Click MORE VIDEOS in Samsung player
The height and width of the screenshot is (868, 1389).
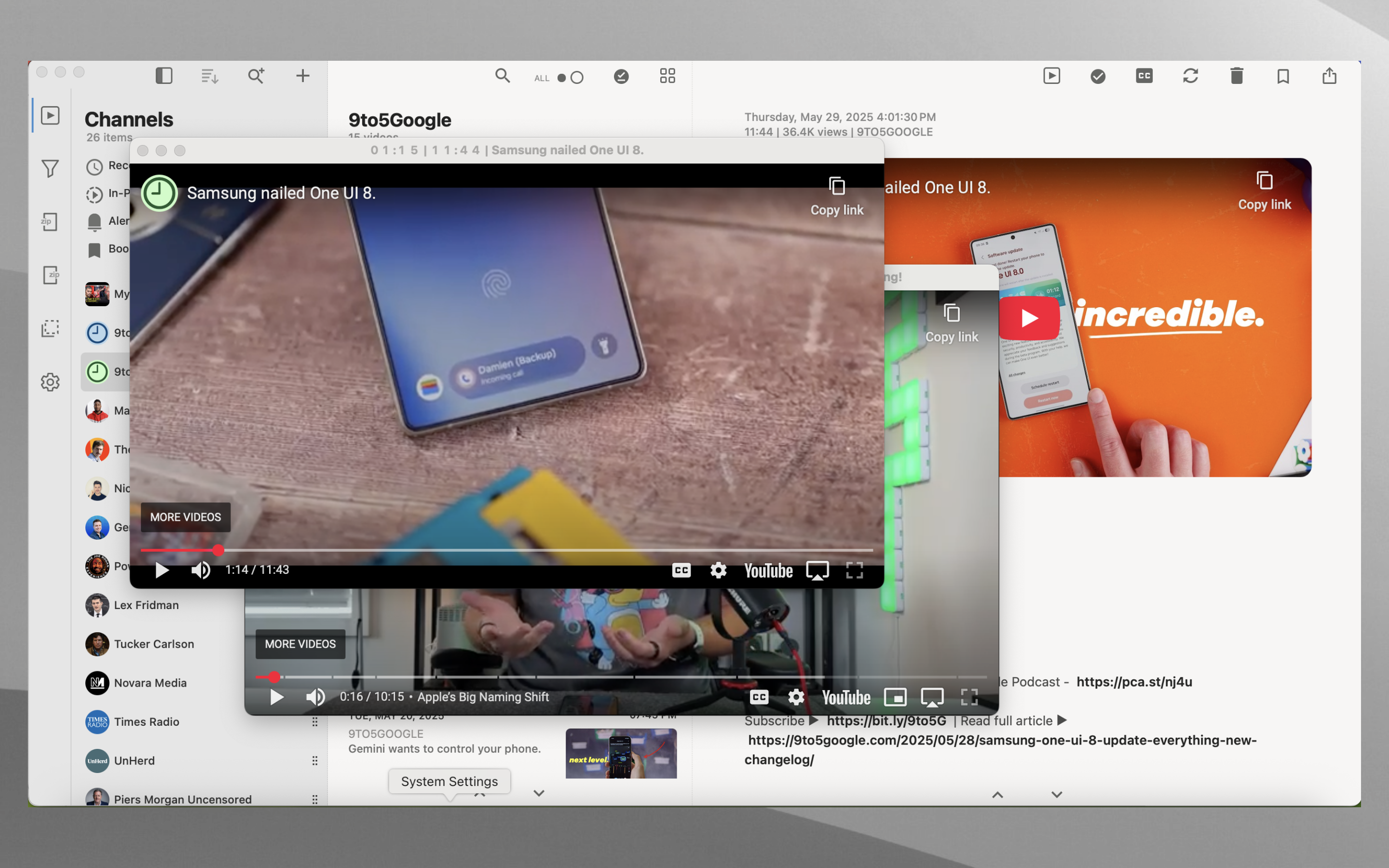tap(185, 517)
